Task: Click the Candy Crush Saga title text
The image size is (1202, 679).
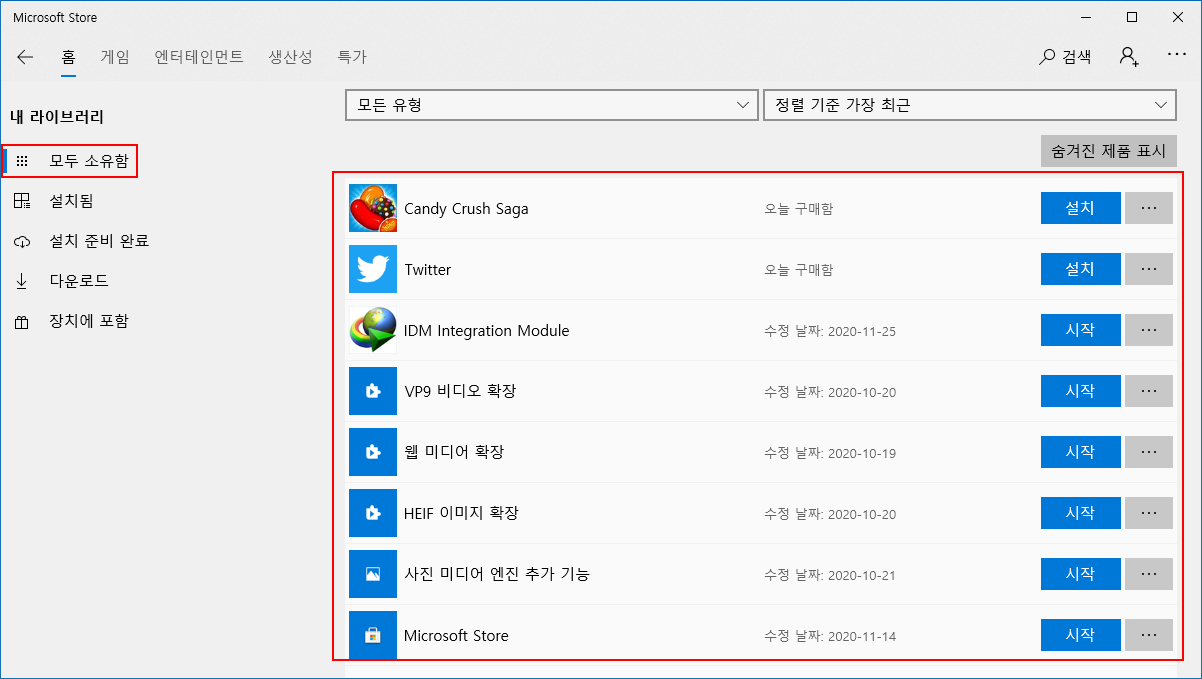Action: click(466, 209)
